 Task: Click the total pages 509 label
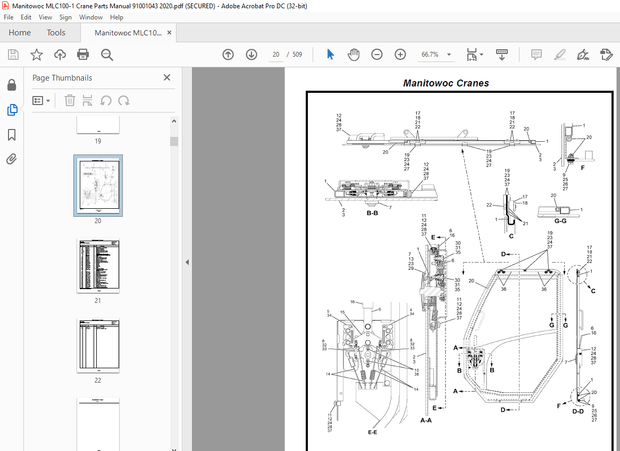point(297,55)
